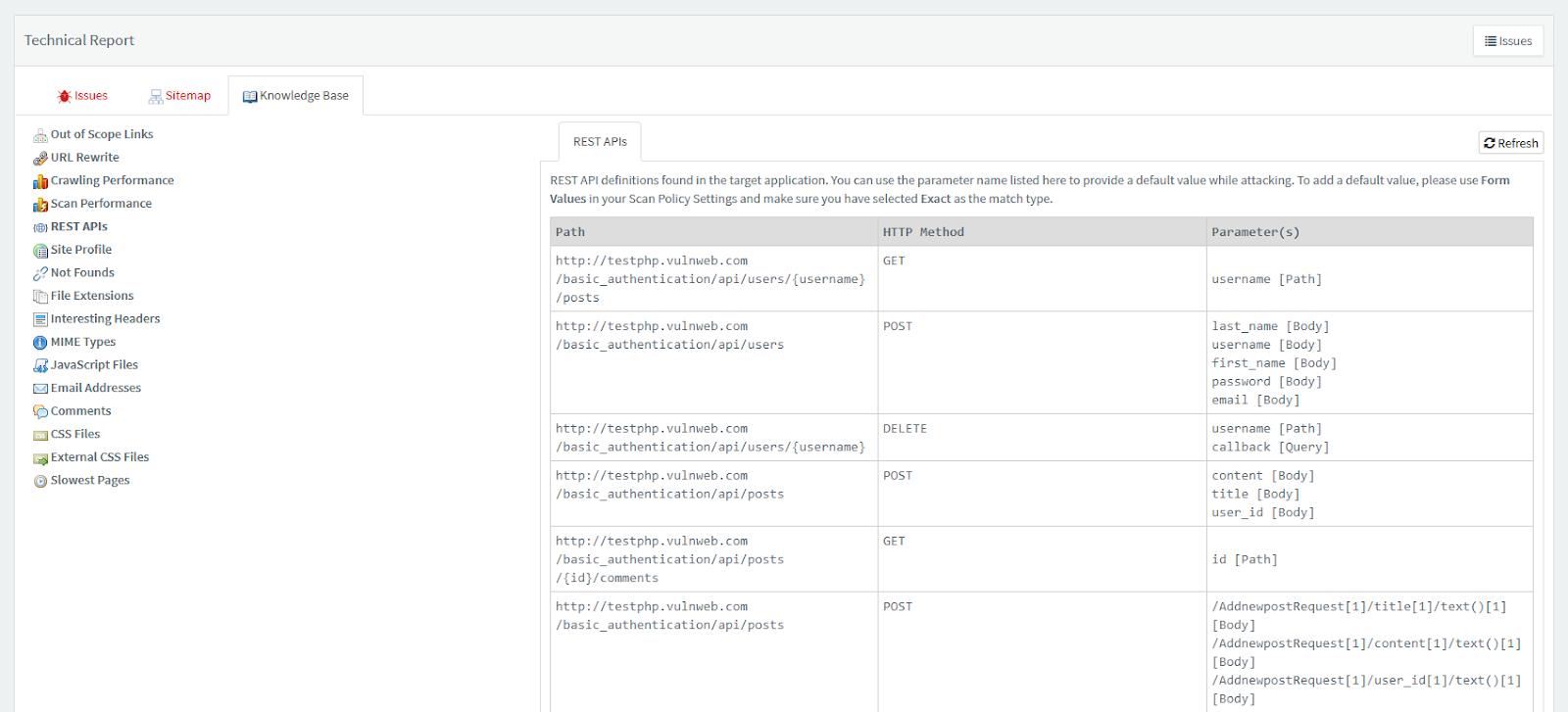Click the External CSS Files icon
The width and height of the screenshot is (1568, 712).
pos(40,458)
